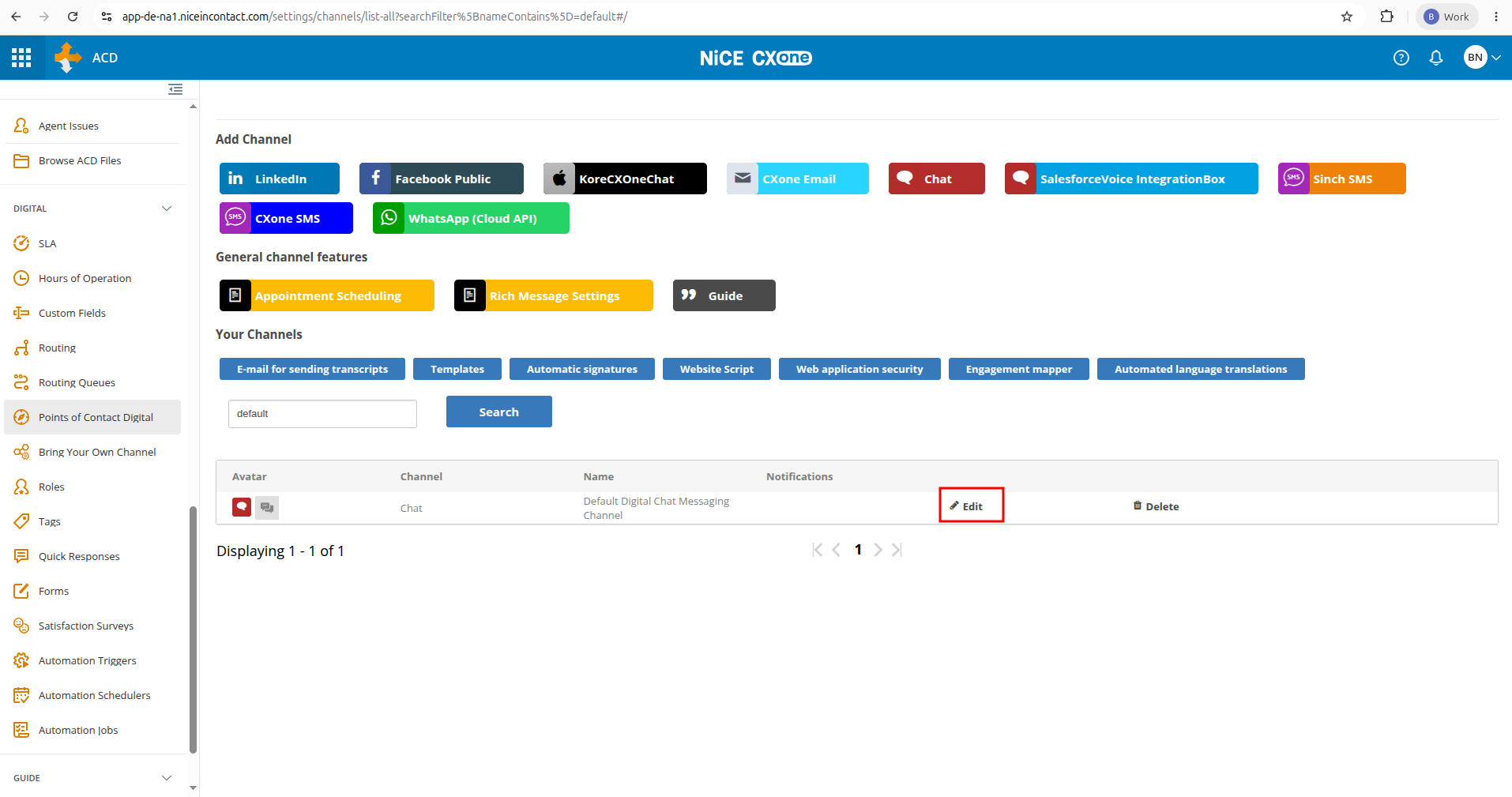
Task: Select Satisfaction Surveys in the sidebar
Action: point(86,626)
